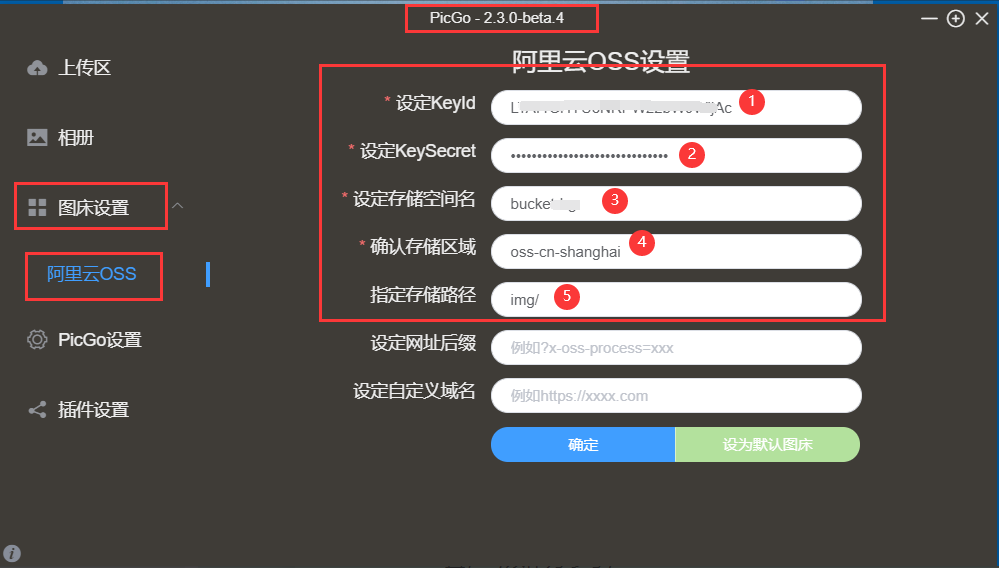This screenshot has height=568, width=999.
Task: Click the 设定存储空间名 bucket field
Action: coord(676,204)
